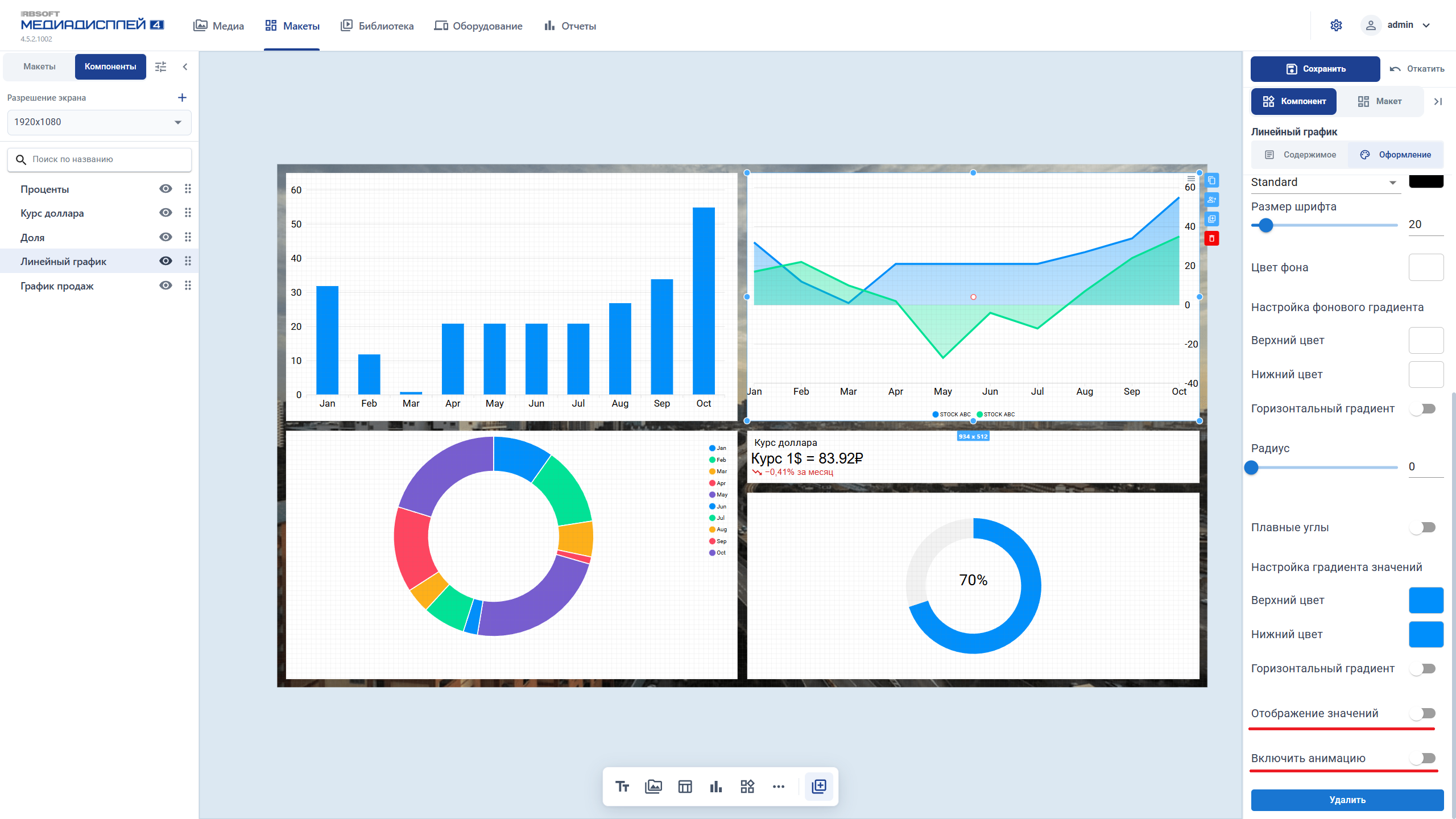Image resolution: width=1456 pixels, height=819 pixels.
Task: Switch to the Макеты tab in left panel
Action: tap(39, 67)
